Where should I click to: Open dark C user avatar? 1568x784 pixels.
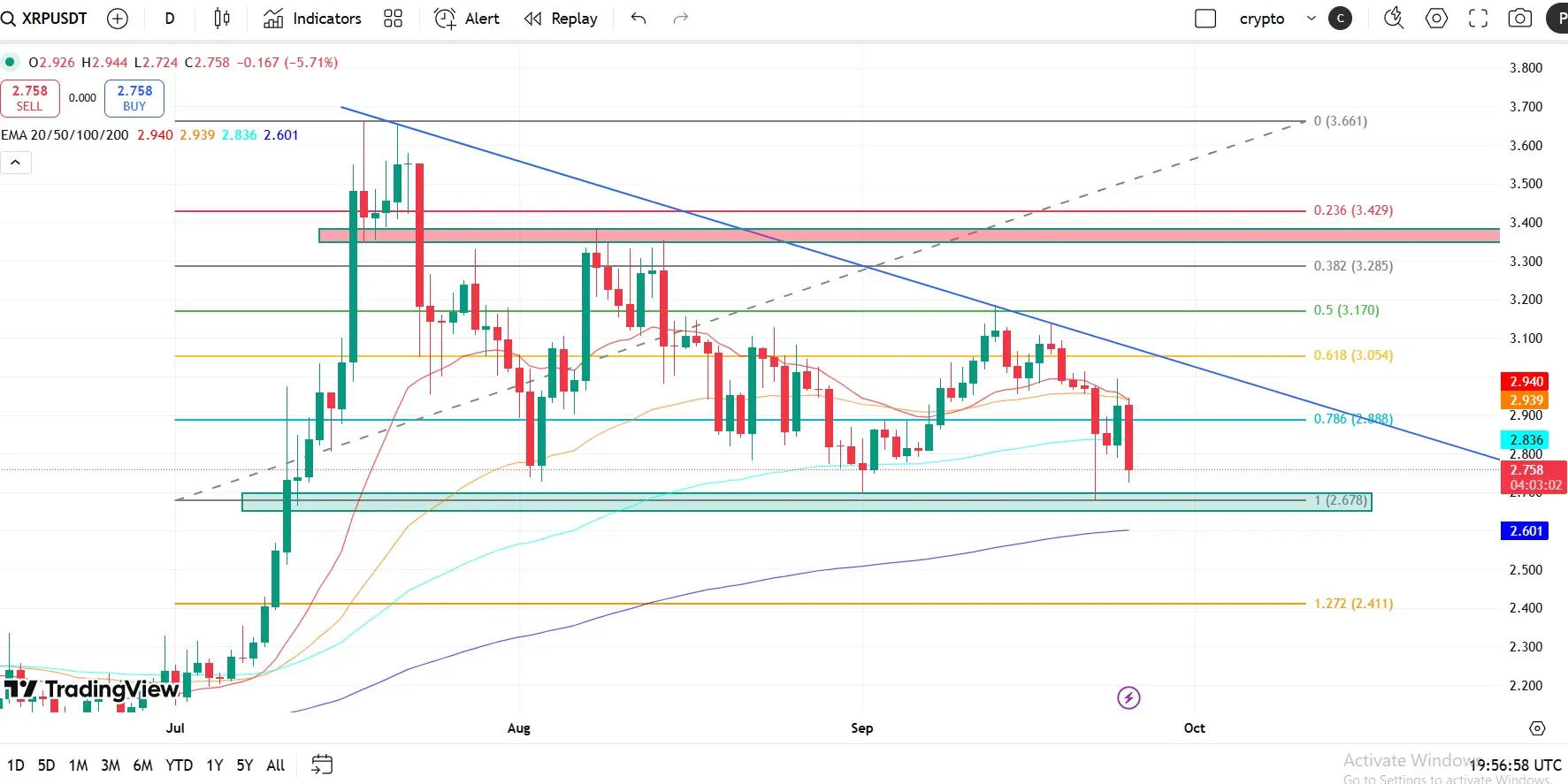pyautogui.click(x=1341, y=19)
